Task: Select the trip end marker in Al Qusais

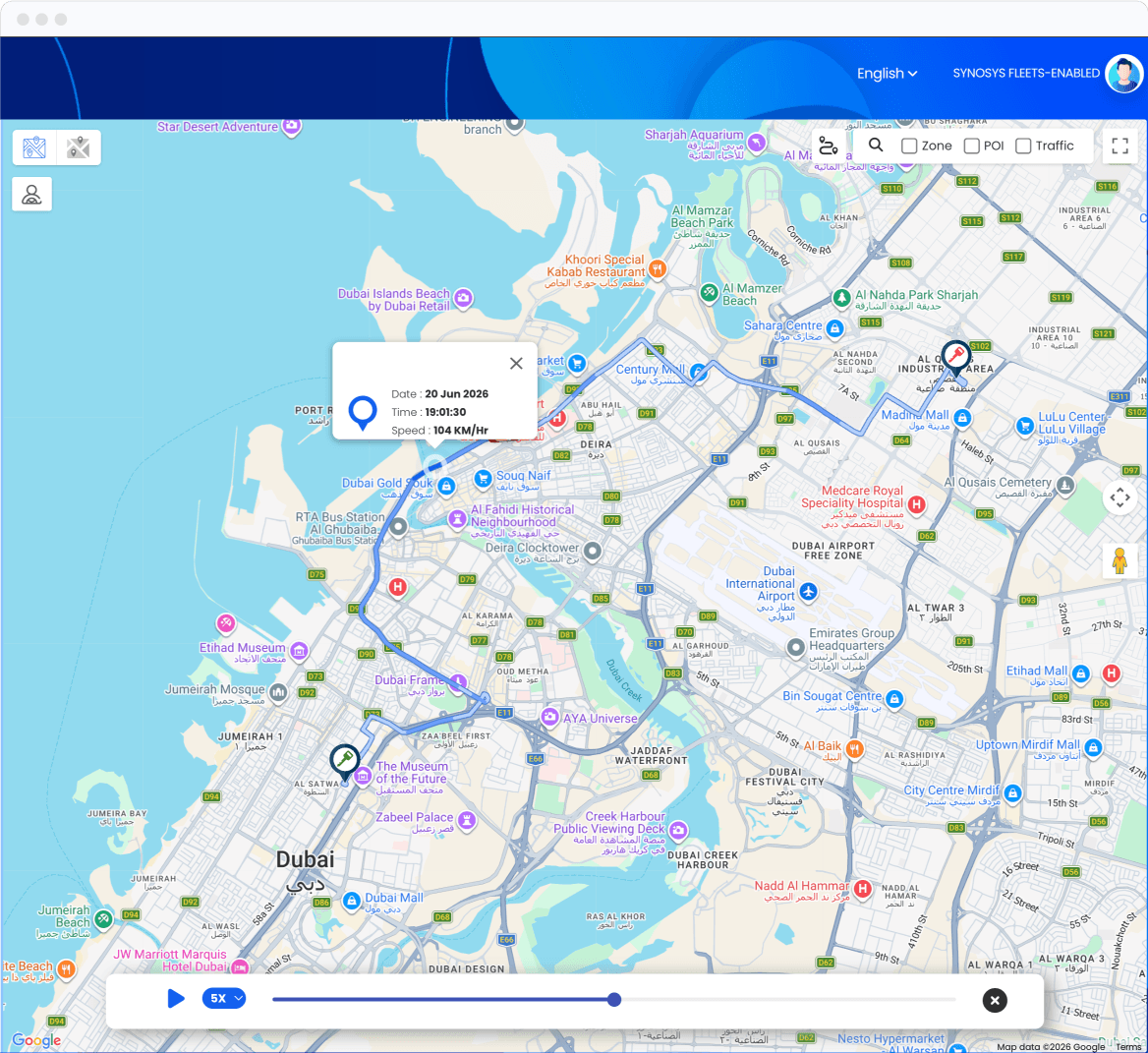Action: click(x=955, y=357)
